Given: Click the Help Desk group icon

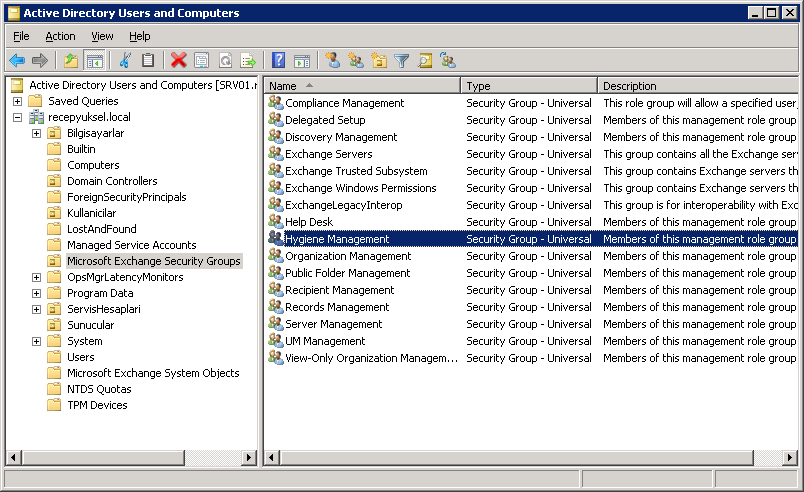Looking at the screenshot, I should 275,222.
